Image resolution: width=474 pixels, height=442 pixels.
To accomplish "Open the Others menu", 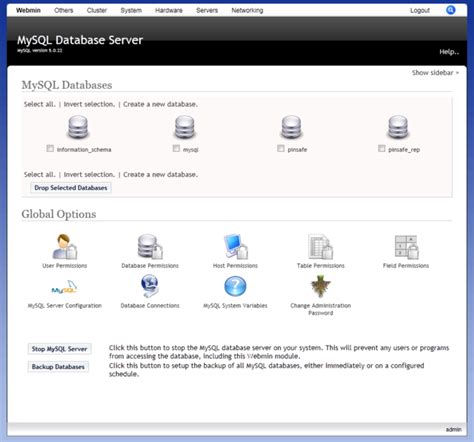I will pyautogui.click(x=64, y=10).
